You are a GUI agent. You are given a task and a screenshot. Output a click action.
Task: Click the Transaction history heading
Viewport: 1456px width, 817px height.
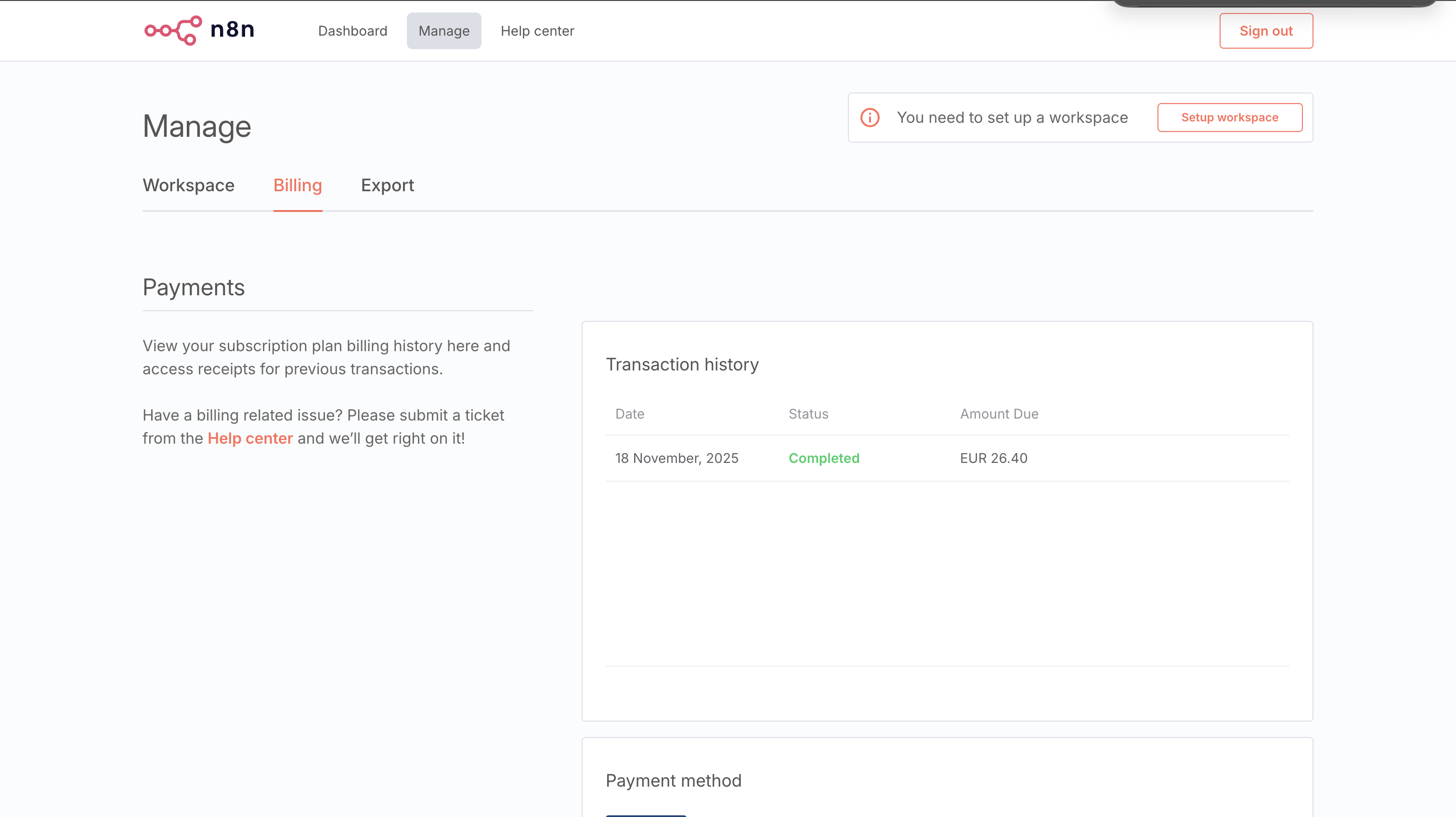682,365
